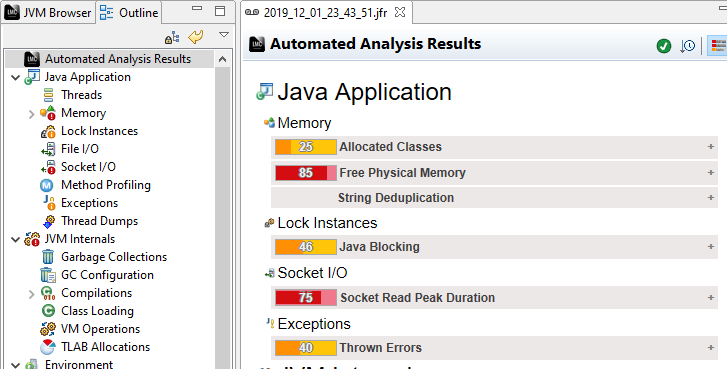This screenshot has width=727, height=369.
Task: Open the TLAB Allocations pie icon
Action: coord(48,347)
